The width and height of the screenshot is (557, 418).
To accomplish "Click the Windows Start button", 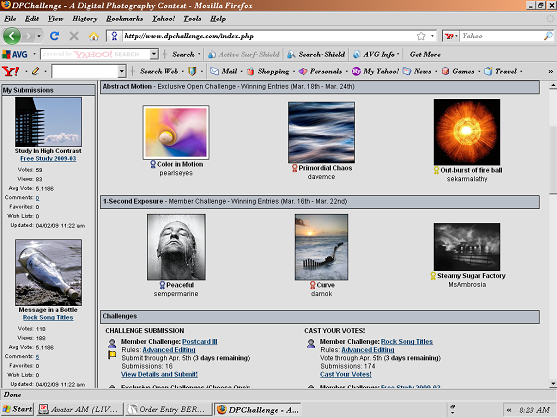I will coord(18,409).
